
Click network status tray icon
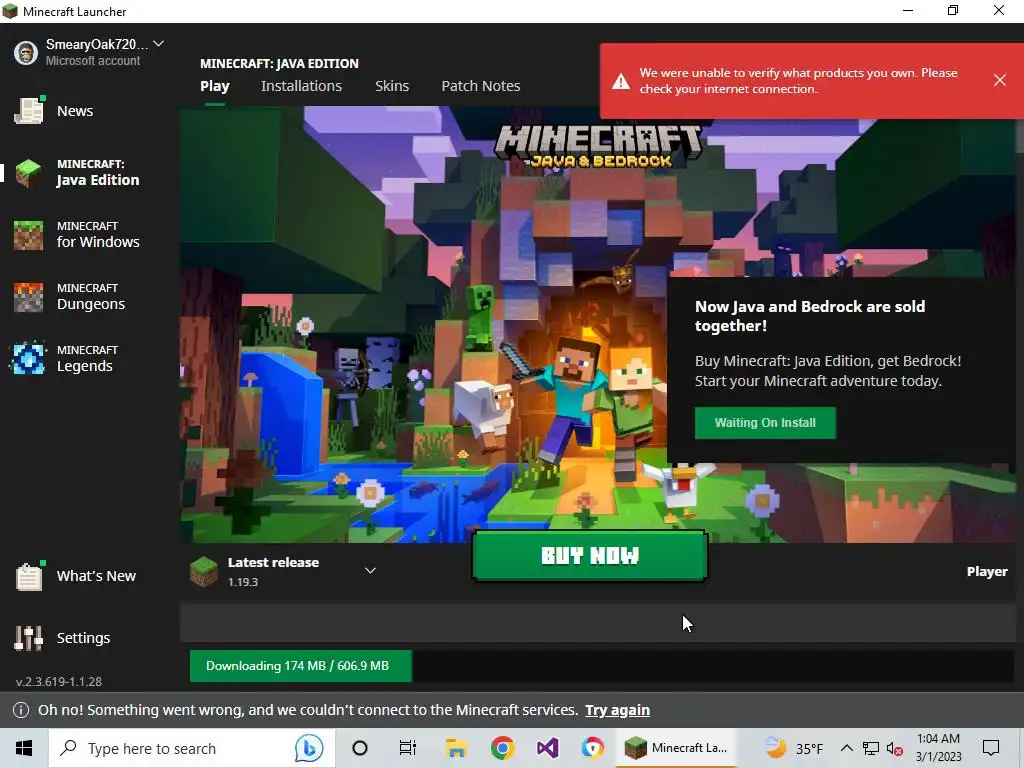click(871, 748)
